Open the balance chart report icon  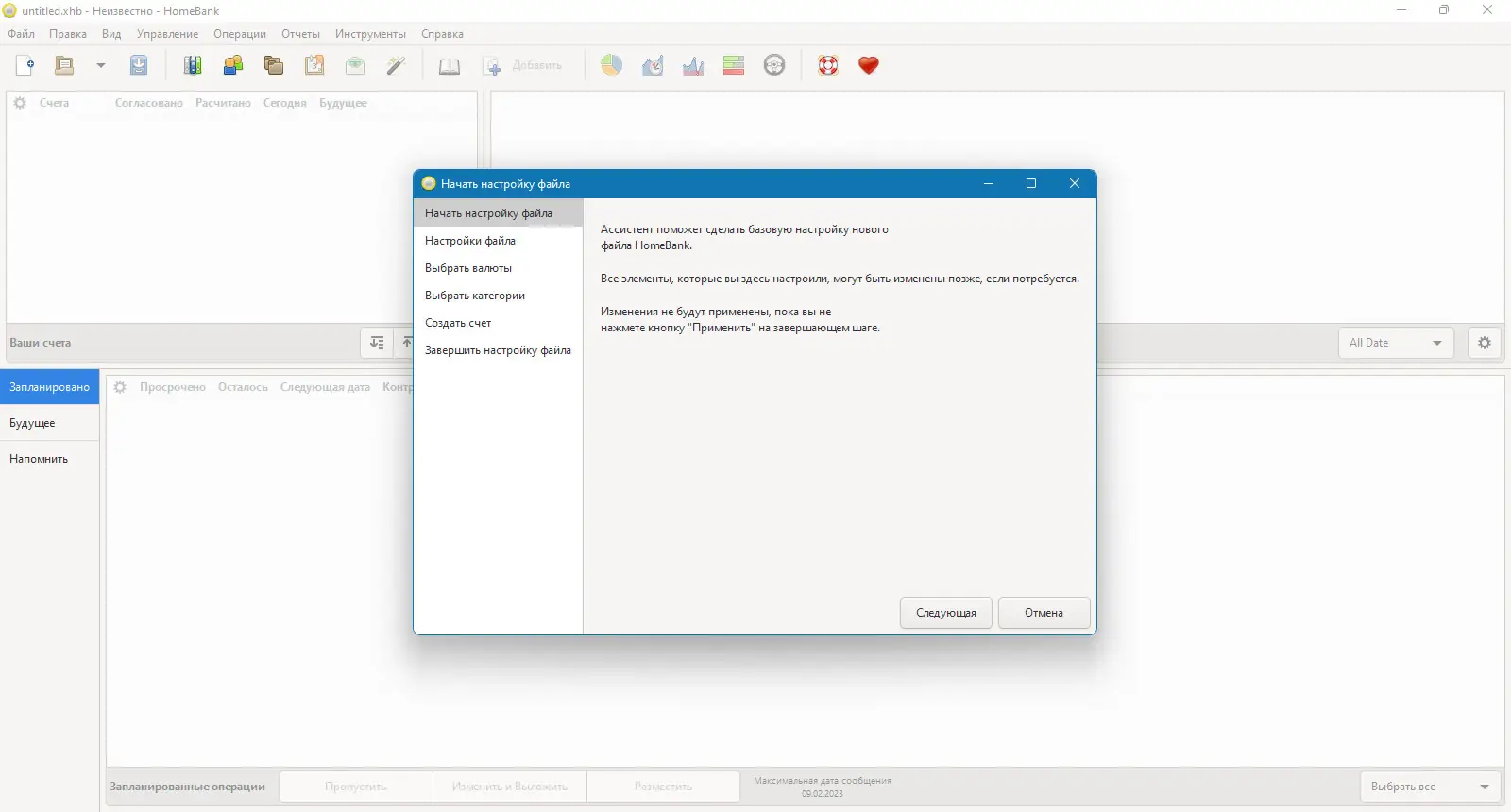point(693,65)
